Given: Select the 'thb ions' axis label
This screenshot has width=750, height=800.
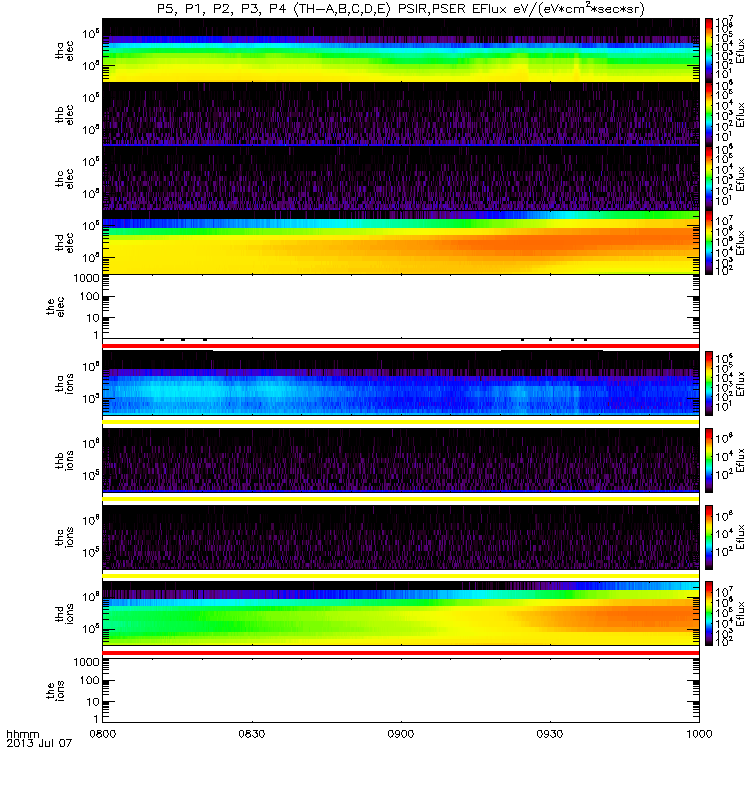Looking at the screenshot, I should pyautogui.click(x=65, y=460).
